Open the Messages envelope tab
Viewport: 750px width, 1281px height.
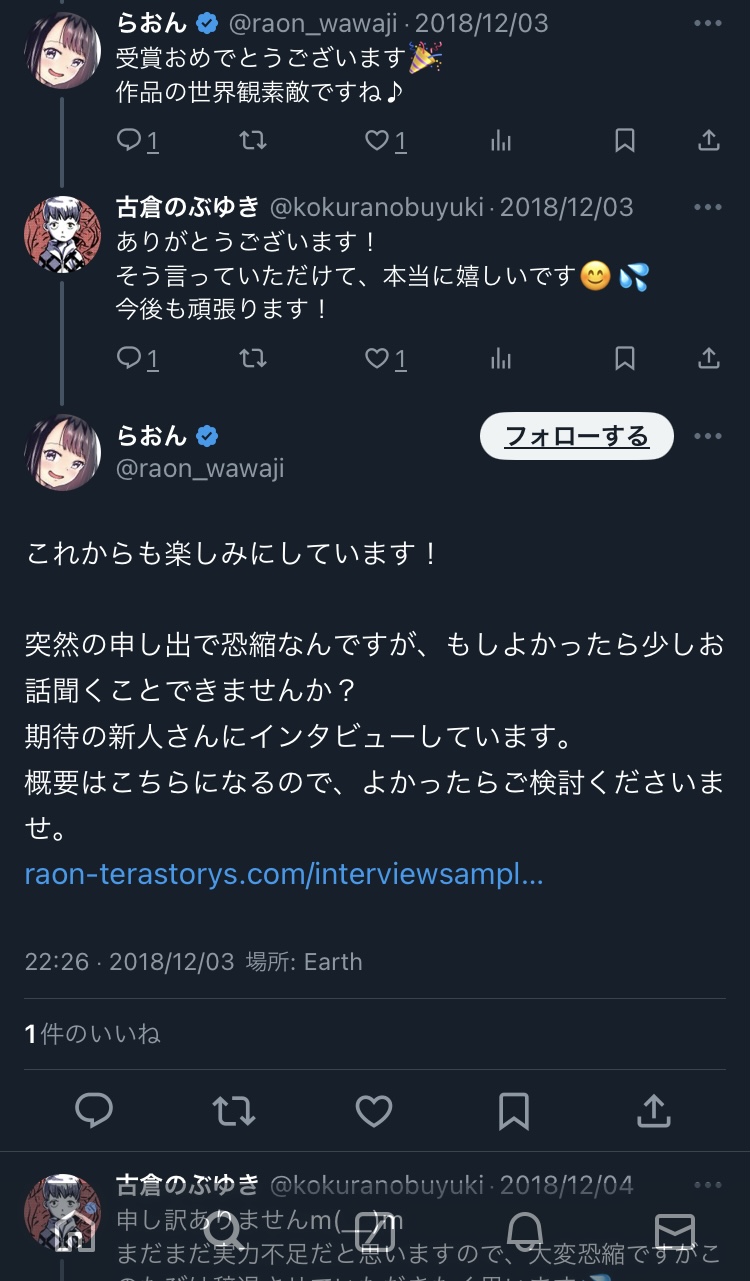[x=674, y=1232]
